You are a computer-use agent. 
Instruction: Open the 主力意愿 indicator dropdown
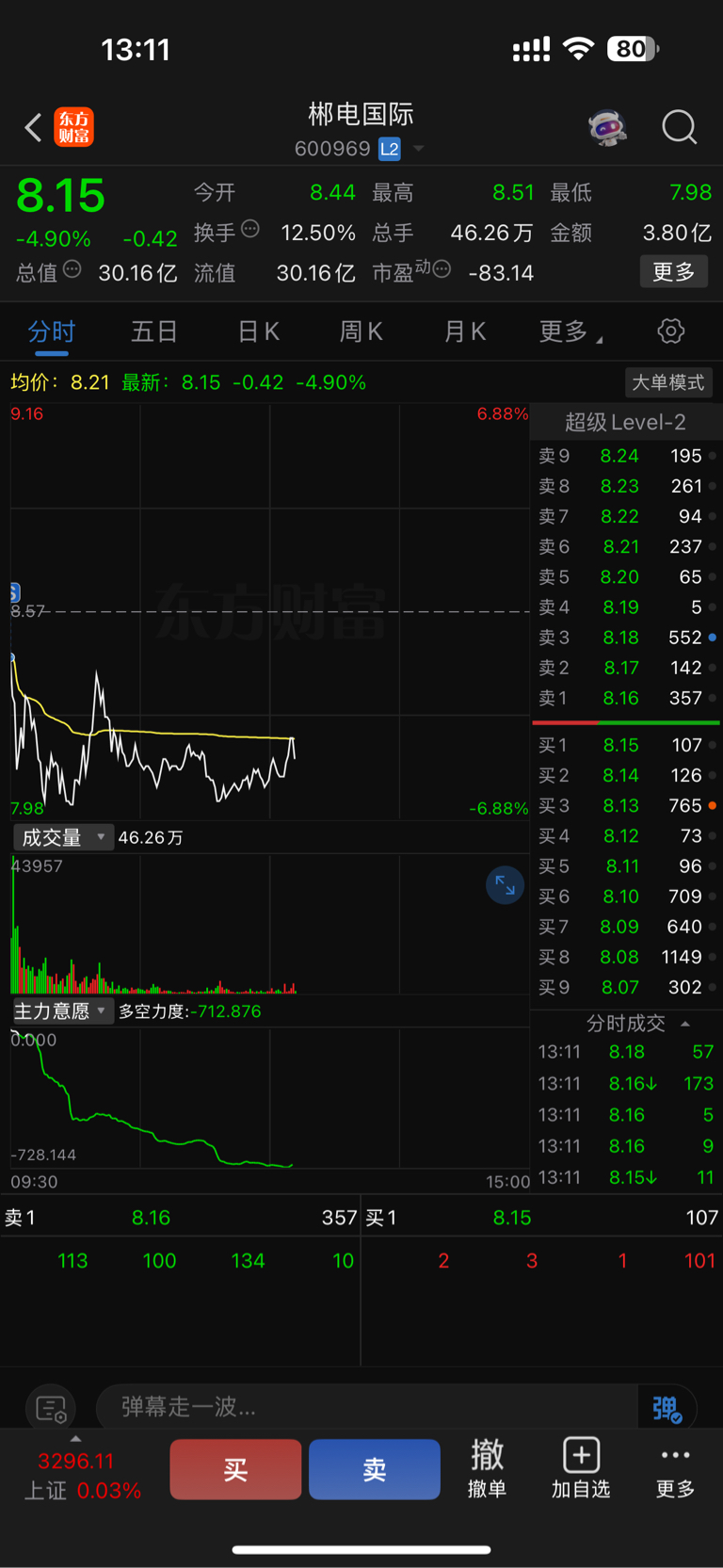63,1011
